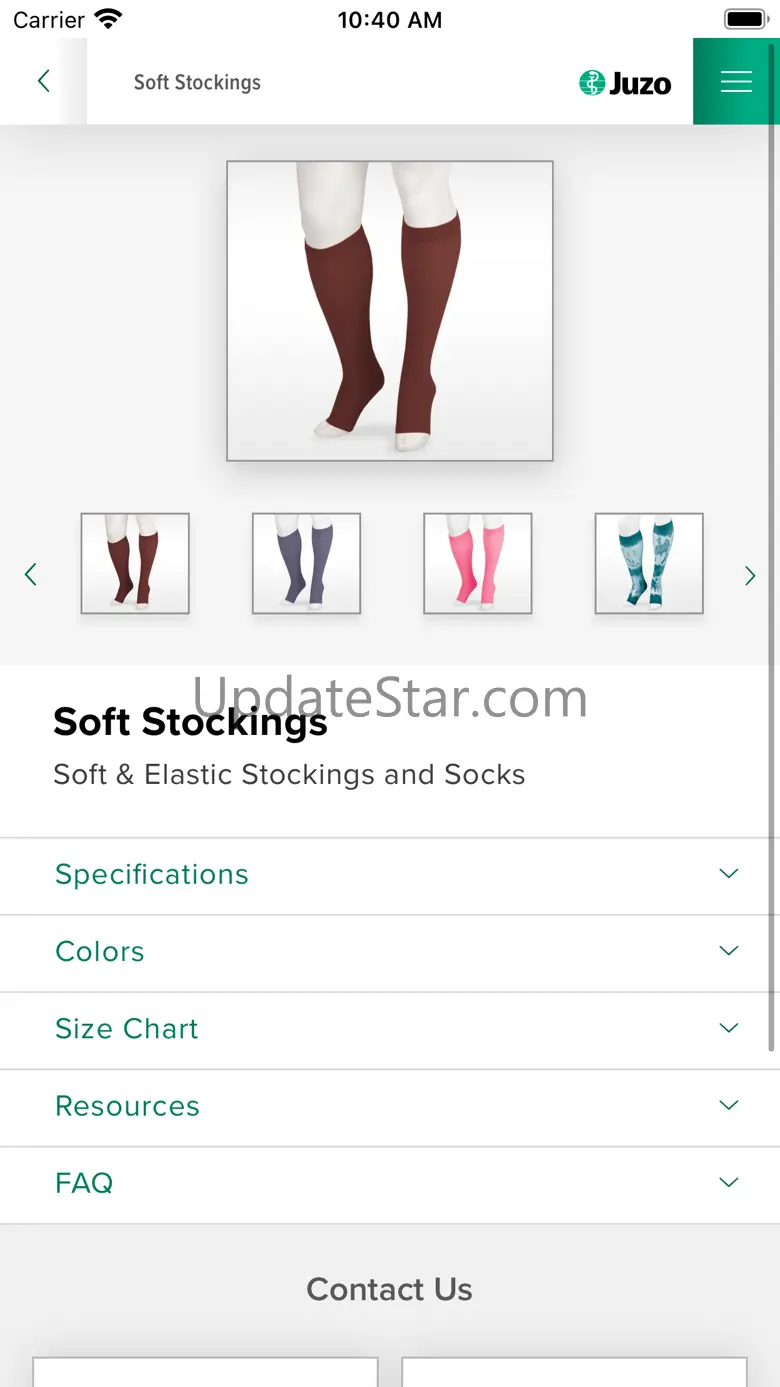
Task: Select the burgundy stockings thumbnail
Action: 135,563
